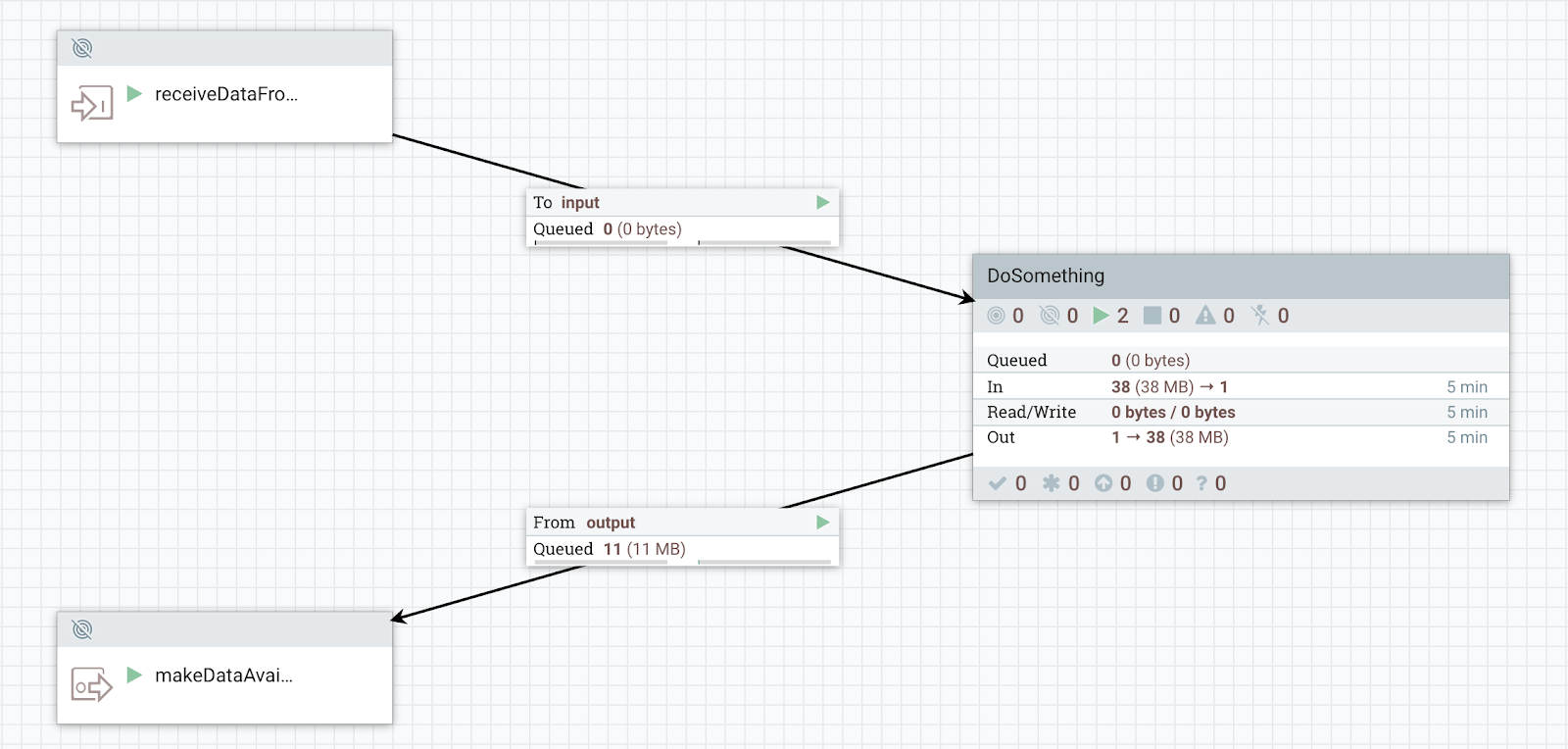This screenshot has height=749, width=1568.
Task: Click the play indicator on 'To input' connection
Action: [x=823, y=202]
